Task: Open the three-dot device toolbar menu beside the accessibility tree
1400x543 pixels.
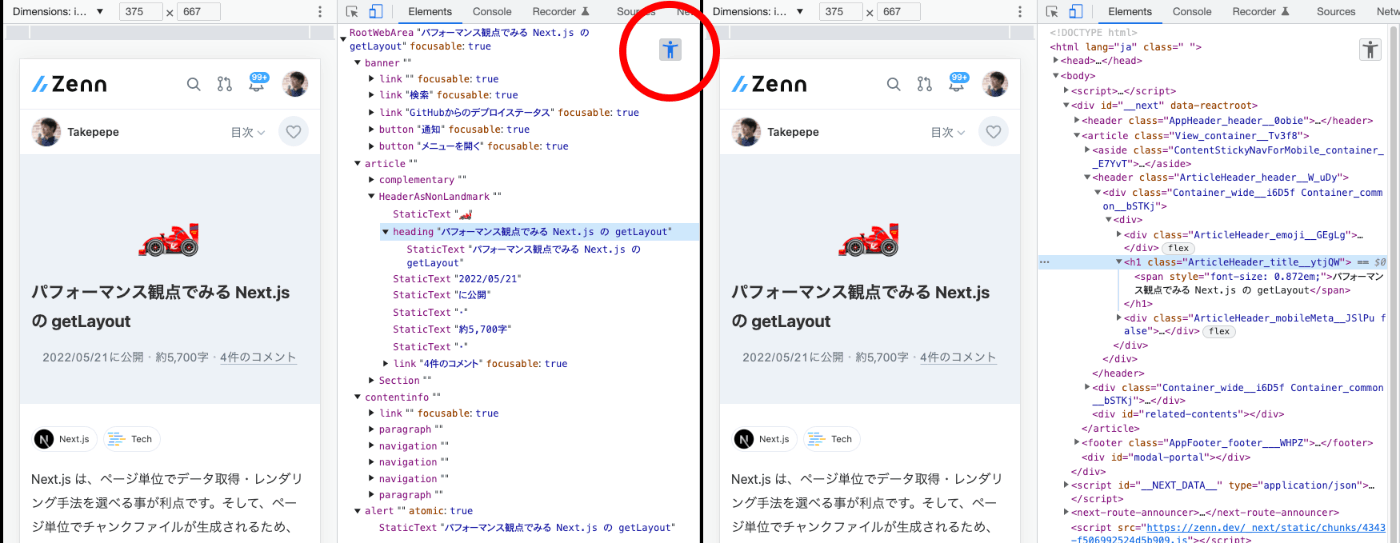Action: [320, 12]
